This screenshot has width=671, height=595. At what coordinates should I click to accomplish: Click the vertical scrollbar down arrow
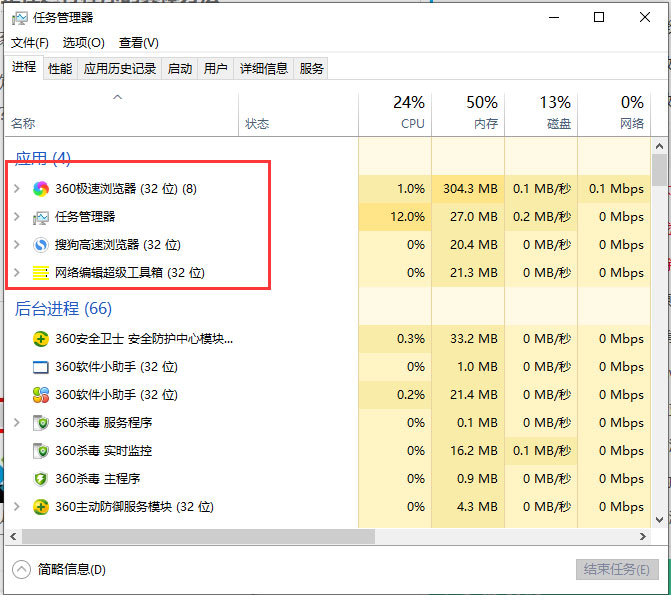659,520
